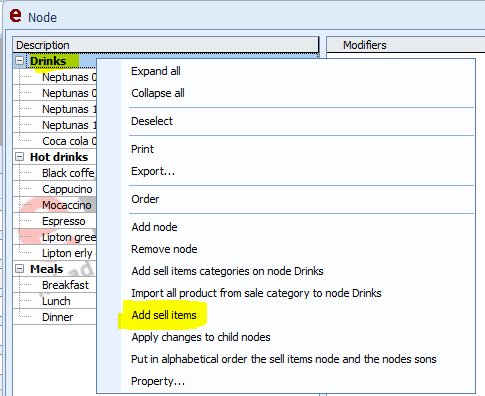Image resolution: width=485 pixels, height=396 pixels.
Task: Choose Expand all from context menu
Action: [x=156, y=71]
